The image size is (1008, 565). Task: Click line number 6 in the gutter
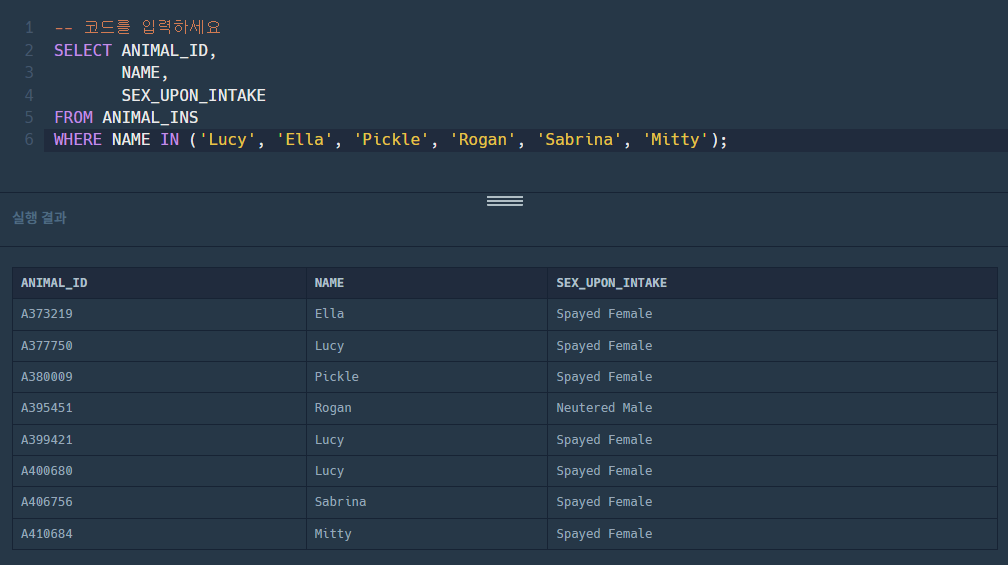click(29, 139)
